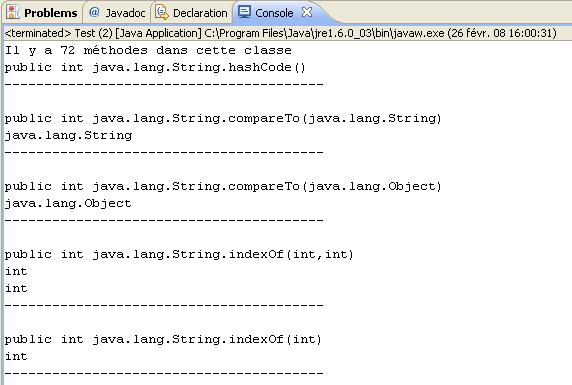Image resolution: width=572 pixels, height=385 pixels.
Task: Click the Declaration view icon
Action: click(162, 12)
